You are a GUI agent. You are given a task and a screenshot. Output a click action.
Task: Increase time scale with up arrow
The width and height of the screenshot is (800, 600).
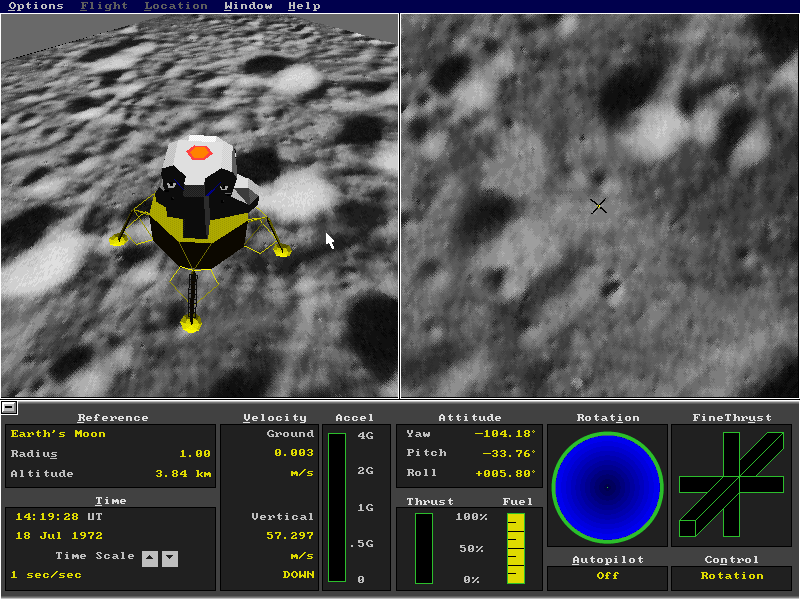click(150, 558)
